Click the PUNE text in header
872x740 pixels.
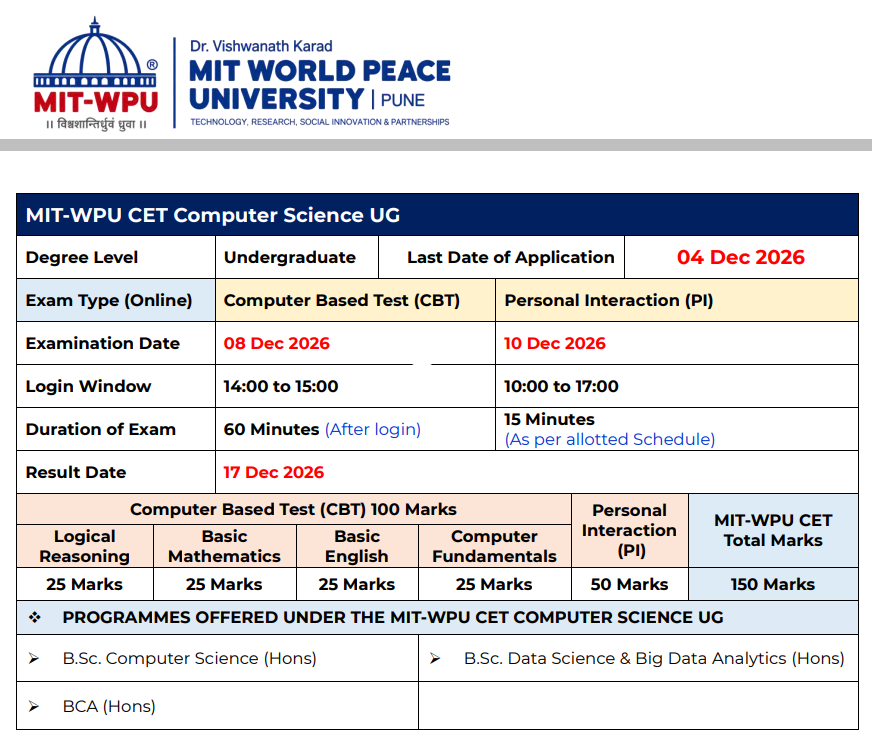click(x=403, y=101)
